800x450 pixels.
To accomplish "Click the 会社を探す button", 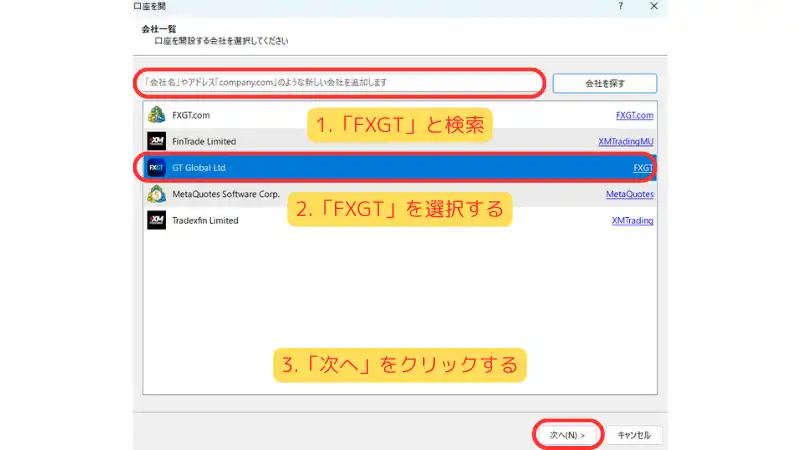I will [x=605, y=83].
